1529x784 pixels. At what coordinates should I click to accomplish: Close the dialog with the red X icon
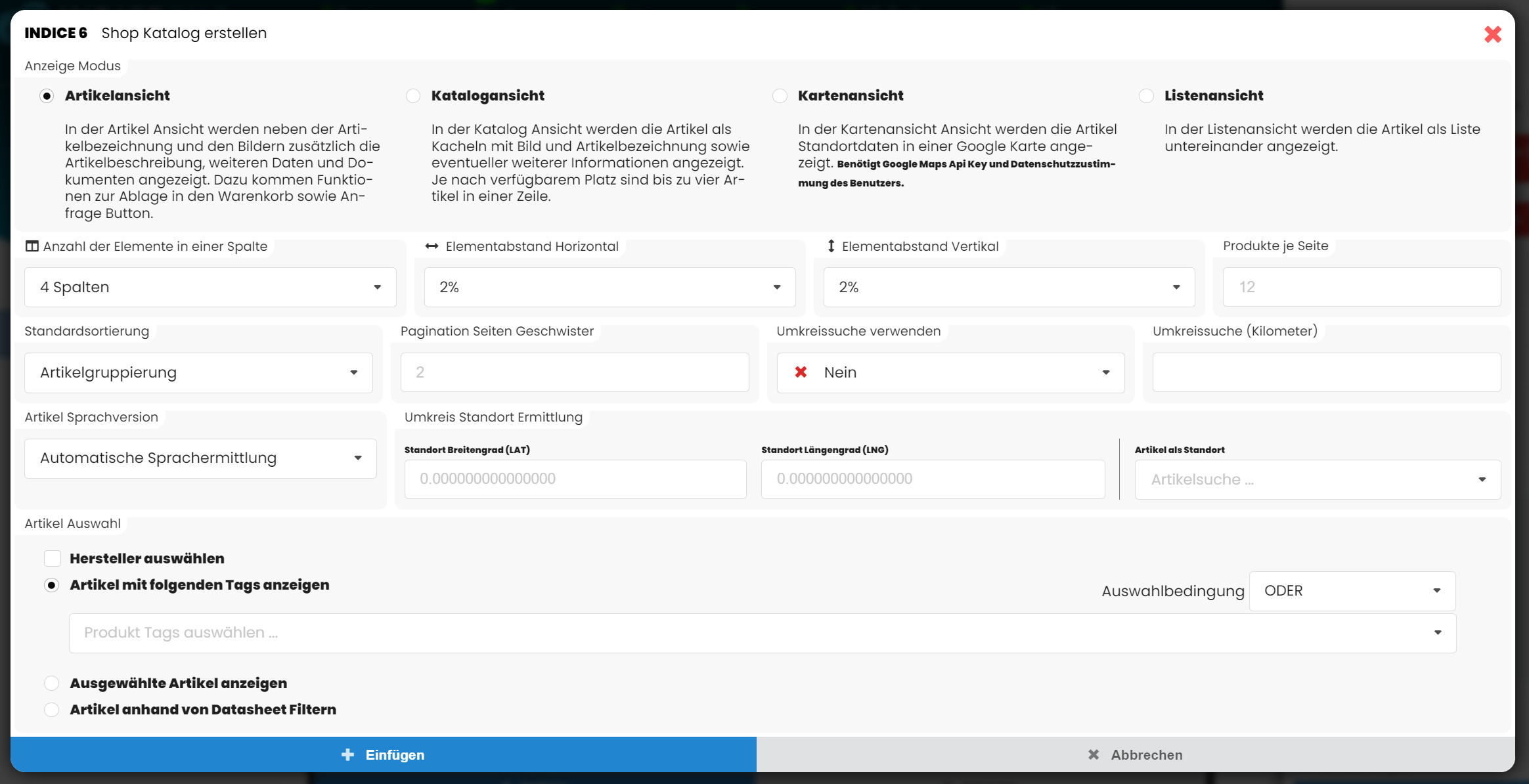click(x=1492, y=34)
